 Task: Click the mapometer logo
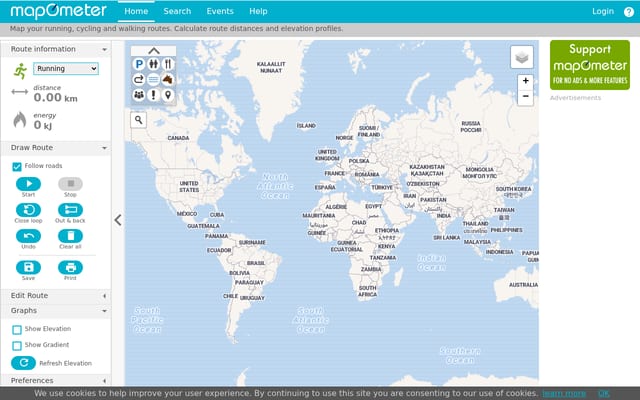(58, 11)
